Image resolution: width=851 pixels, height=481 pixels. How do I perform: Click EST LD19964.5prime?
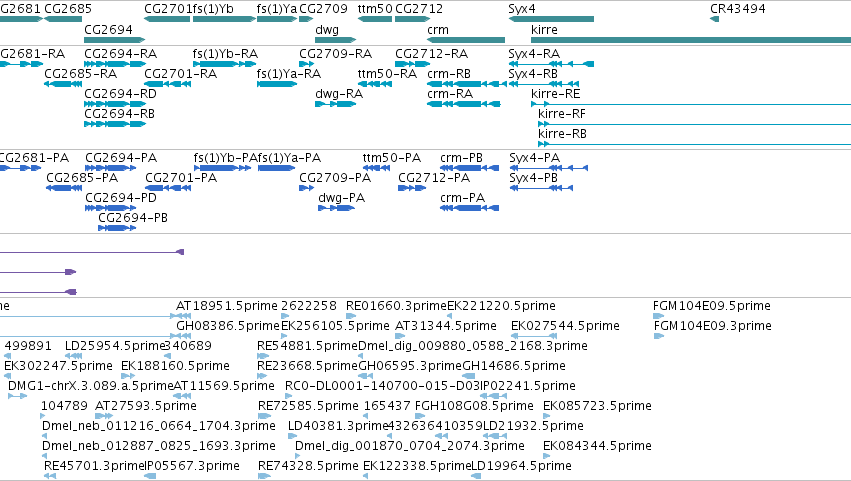(521, 466)
